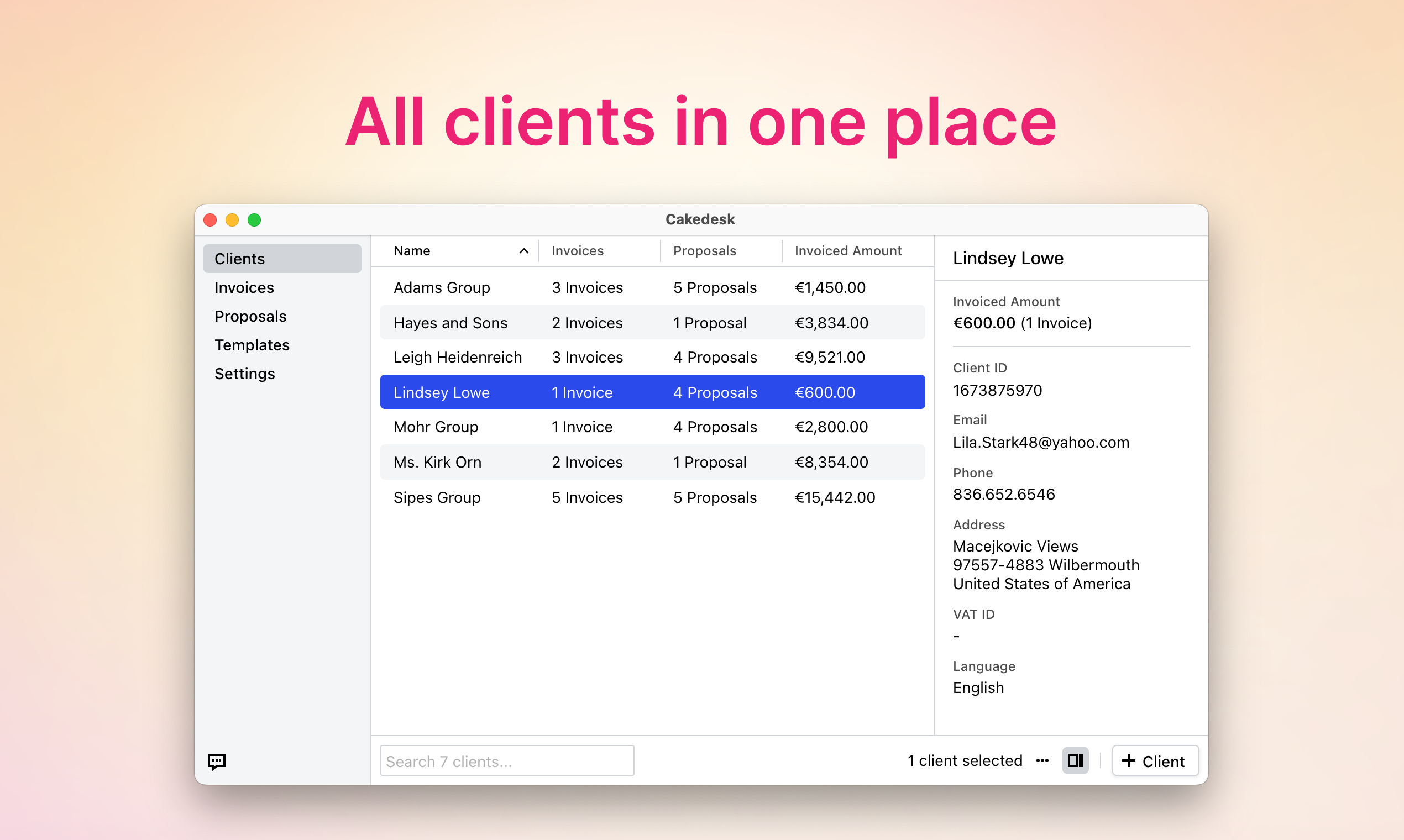Click Adams Group's 5 Proposals cell
The width and height of the screenshot is (1404, 840).
pos(715,287)
